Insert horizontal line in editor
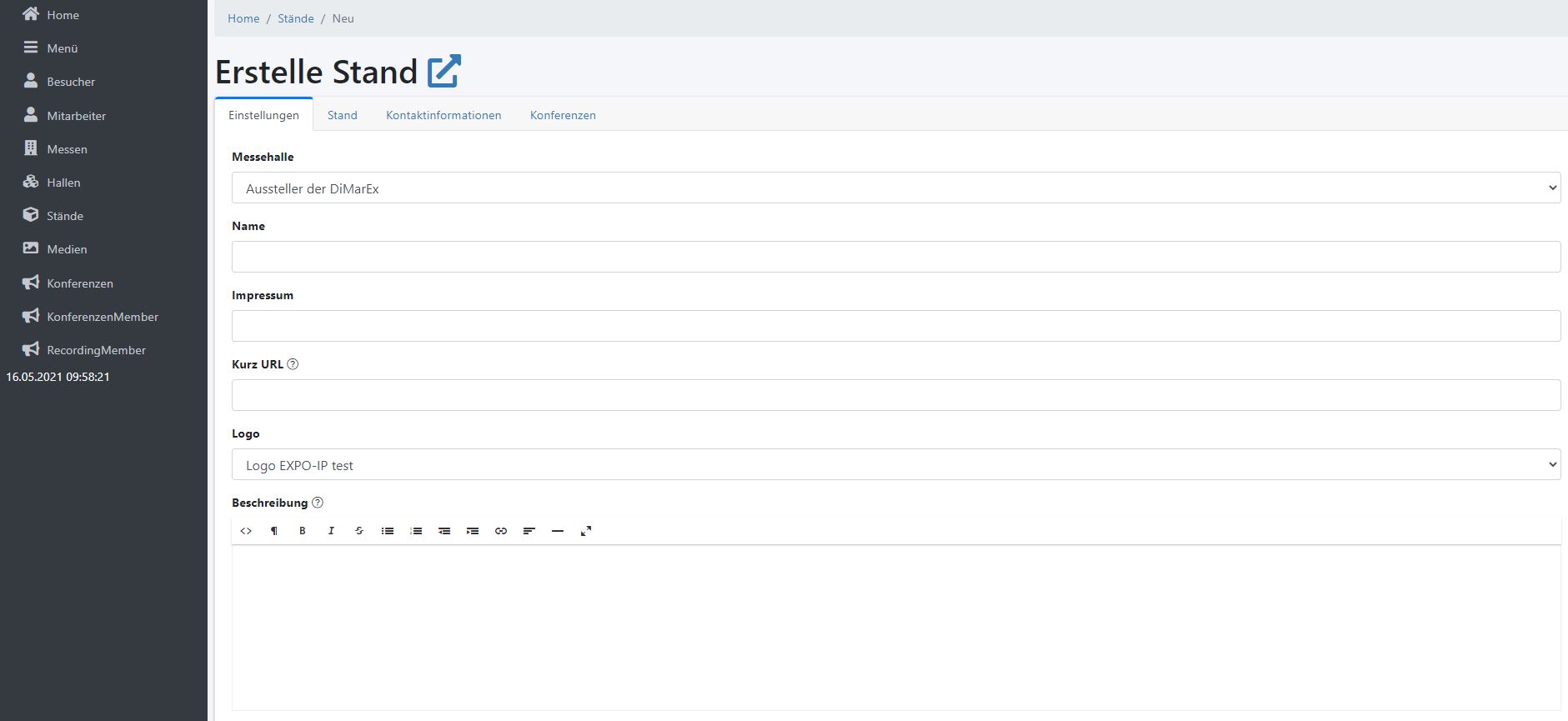 [x=558, y=531]
